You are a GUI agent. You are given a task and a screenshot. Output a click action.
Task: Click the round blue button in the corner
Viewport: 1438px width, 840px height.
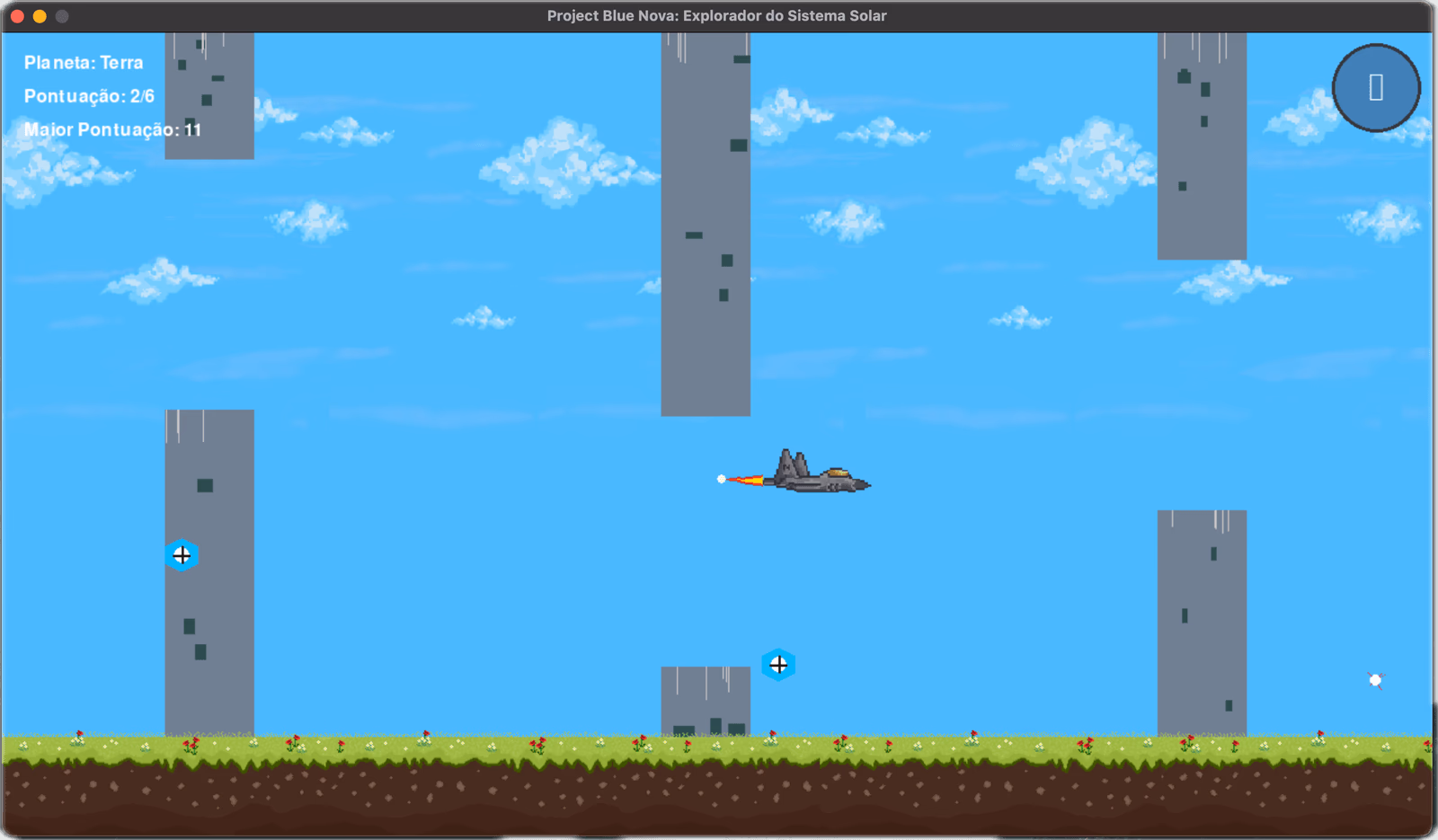pos(1376,88)
